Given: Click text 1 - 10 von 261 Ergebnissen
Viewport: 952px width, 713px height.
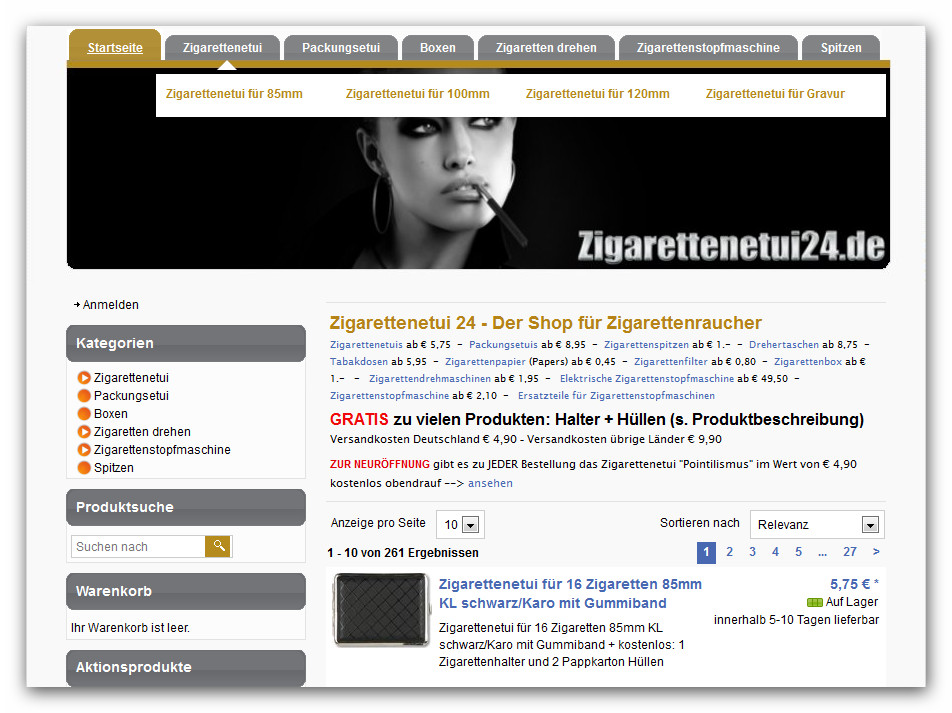Looking at the screenshot, I should (x=403, y=553).
